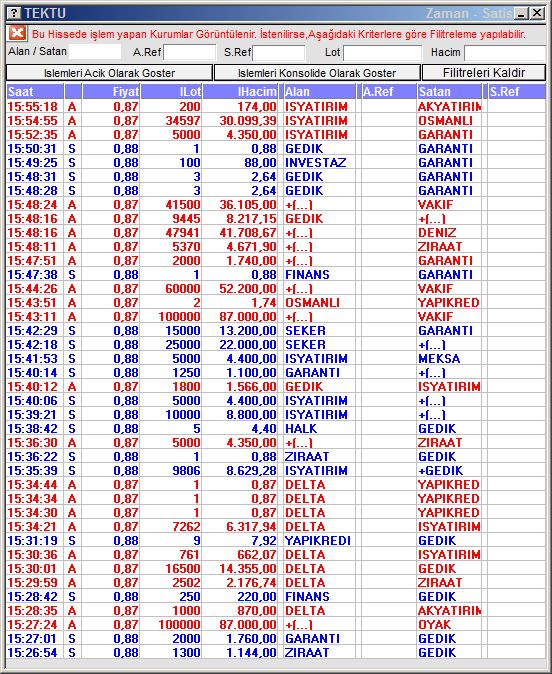Click the Alan column header
Screen dimensions: 552x674
click(x=319, y=92)
